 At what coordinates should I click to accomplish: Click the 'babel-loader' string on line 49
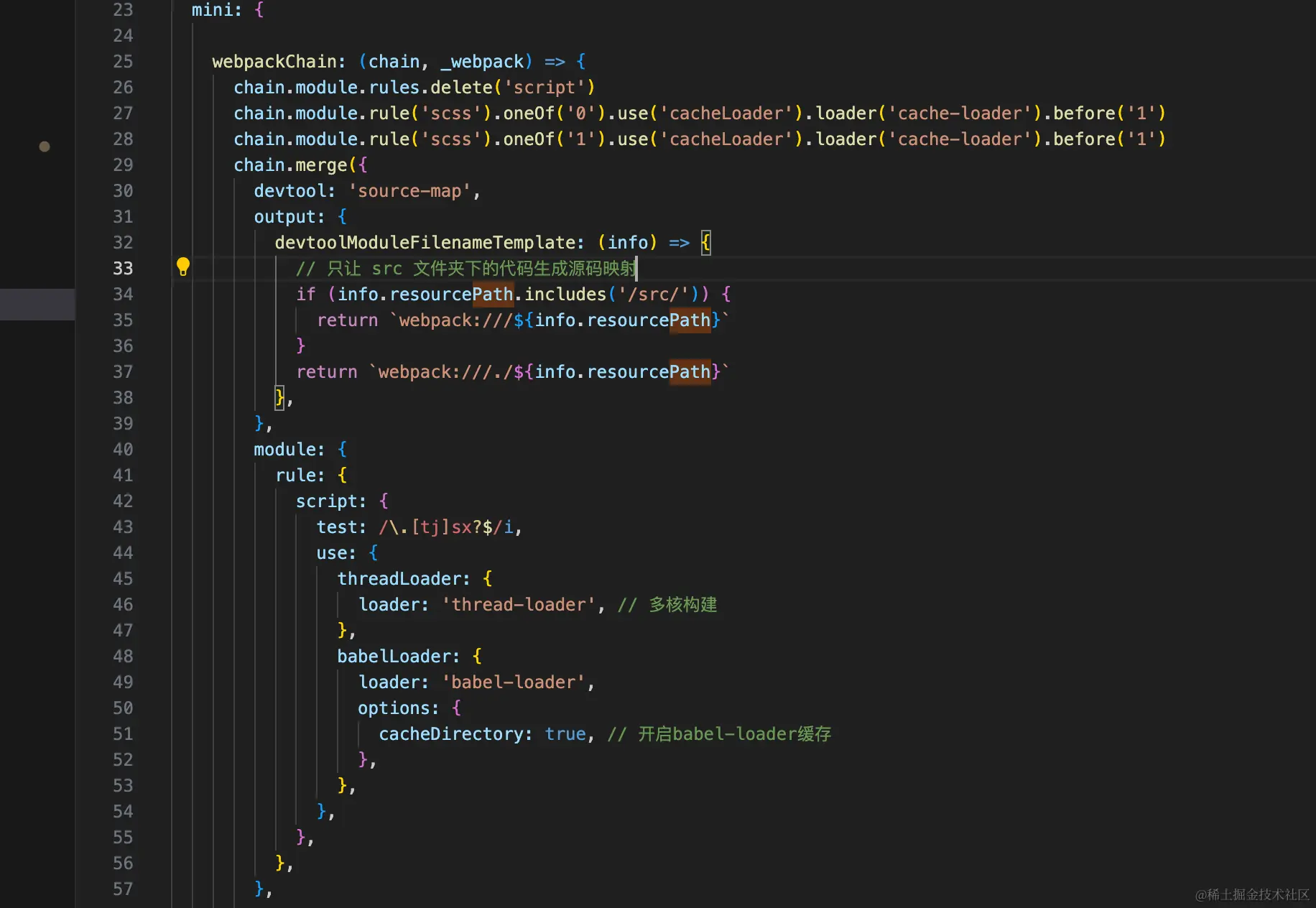point(514,682)
